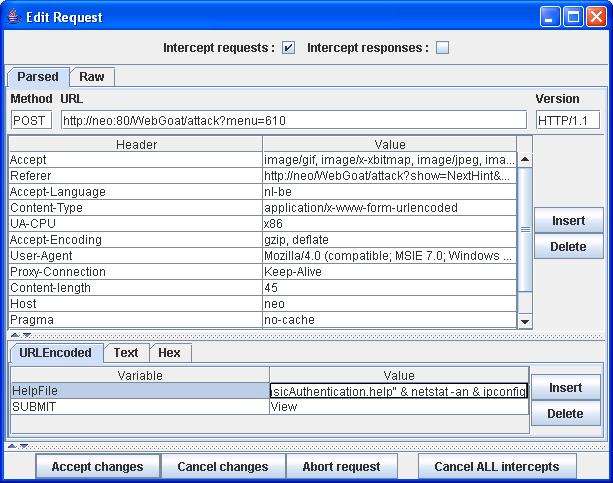Open the Text body tab
Image resolution: width=613 pixels, height=483 pixels.
pyautogui.click(x=126, y=353)
